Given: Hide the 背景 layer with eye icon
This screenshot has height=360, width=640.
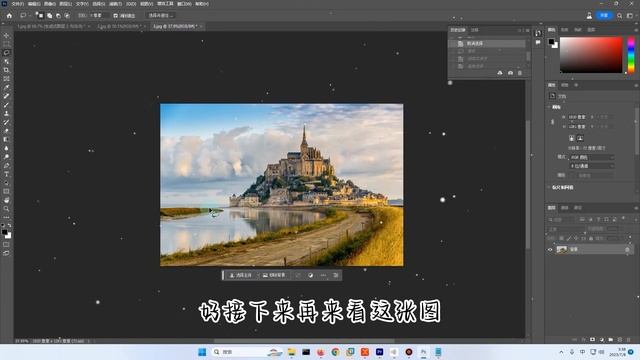Looking at the screenshot, I should (550, 249).
